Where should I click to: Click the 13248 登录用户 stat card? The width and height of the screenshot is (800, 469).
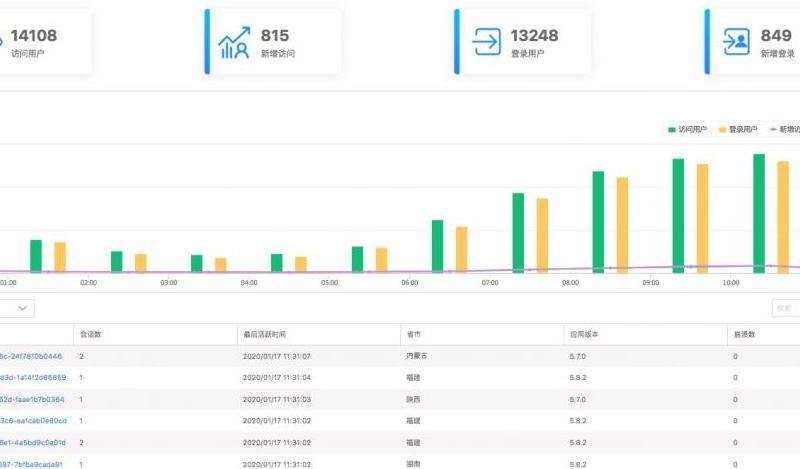(x=523, y=43)
